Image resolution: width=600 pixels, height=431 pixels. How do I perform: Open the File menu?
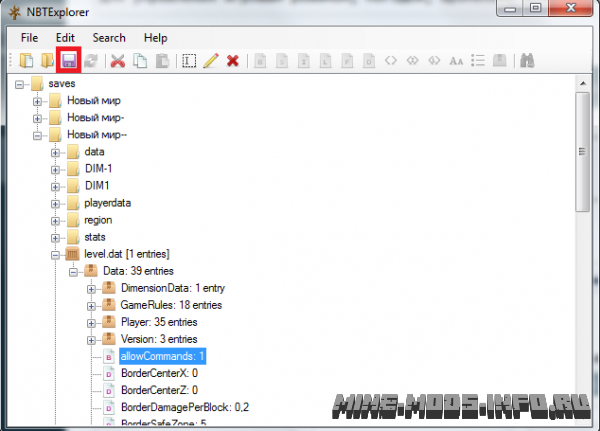pyautogui.click(x=29, y=38)
